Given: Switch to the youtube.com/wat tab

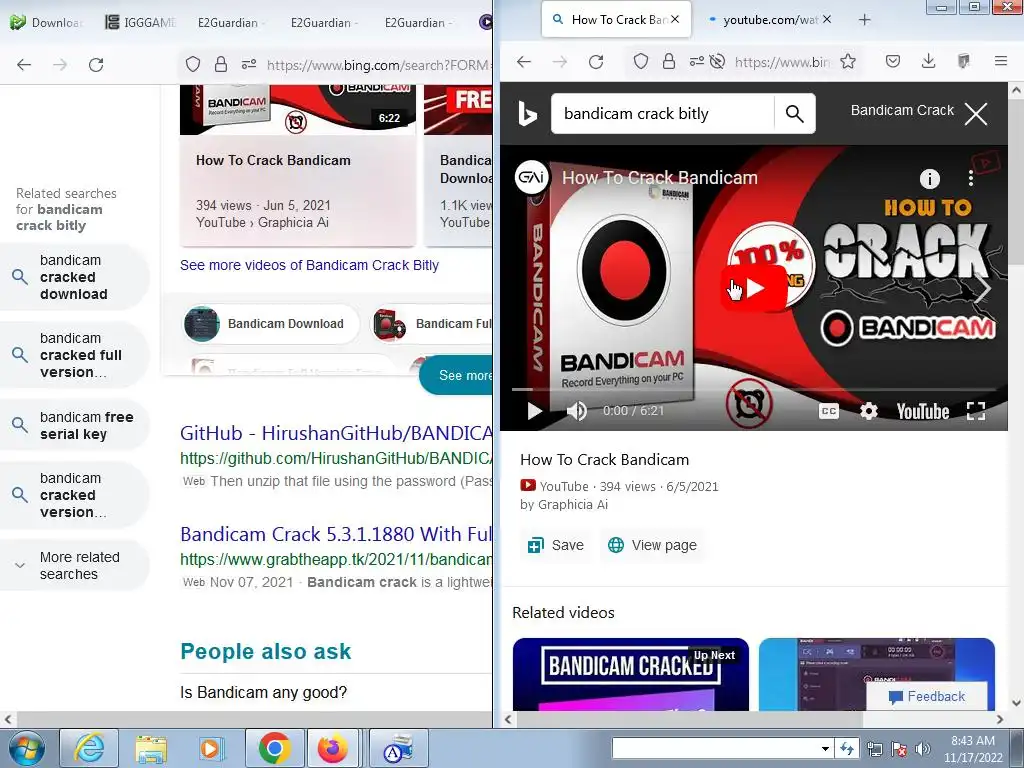Looking at the screenshot, I should click(769, 20).
